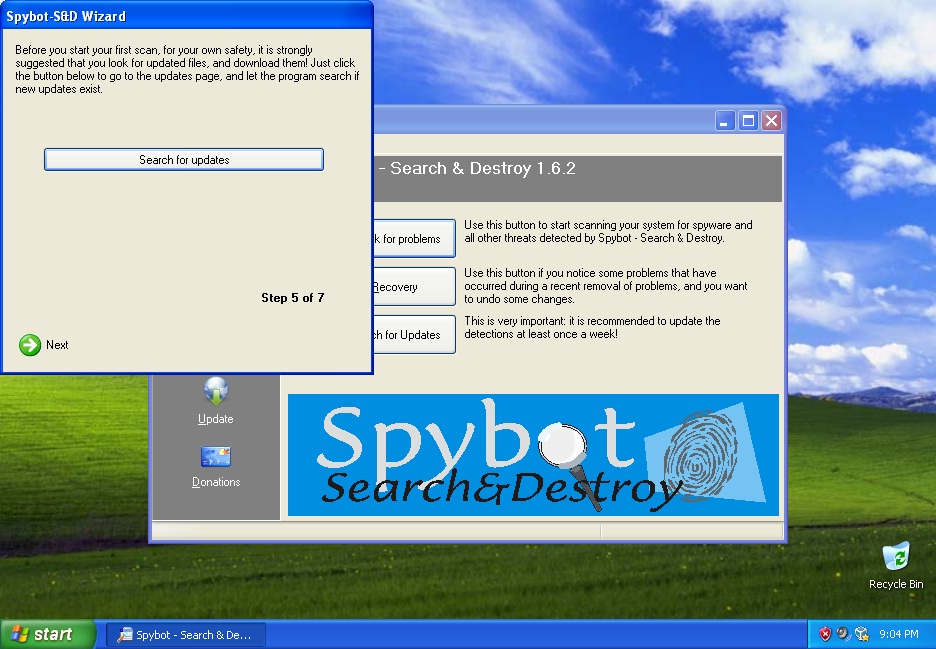Close the Spybot main window
This screenshot has width=936, height=649.
click(x=771, y=121)
